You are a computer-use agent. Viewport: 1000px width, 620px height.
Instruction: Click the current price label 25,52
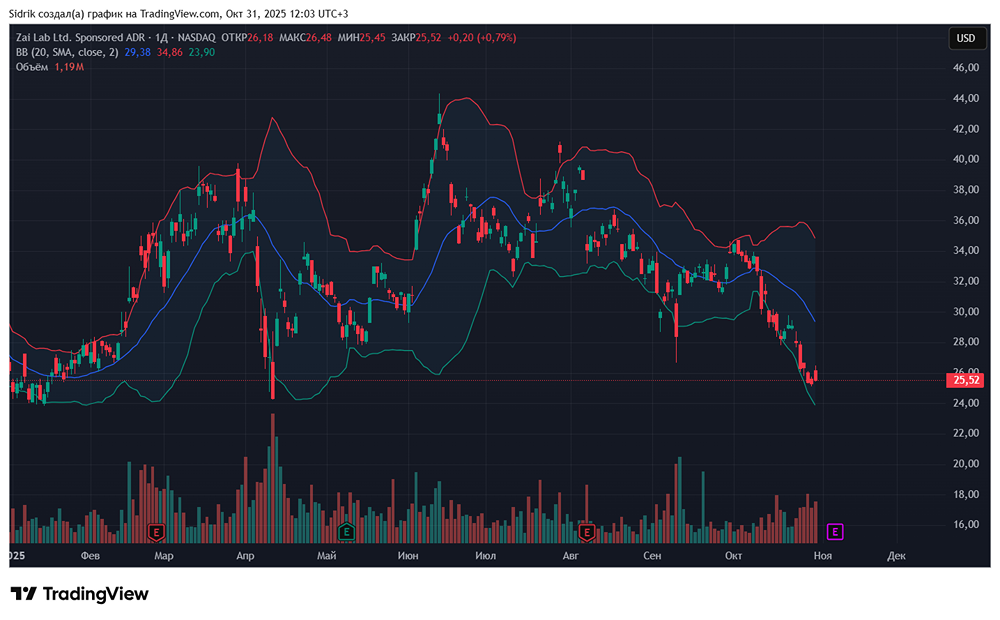(x=966, y=380)
